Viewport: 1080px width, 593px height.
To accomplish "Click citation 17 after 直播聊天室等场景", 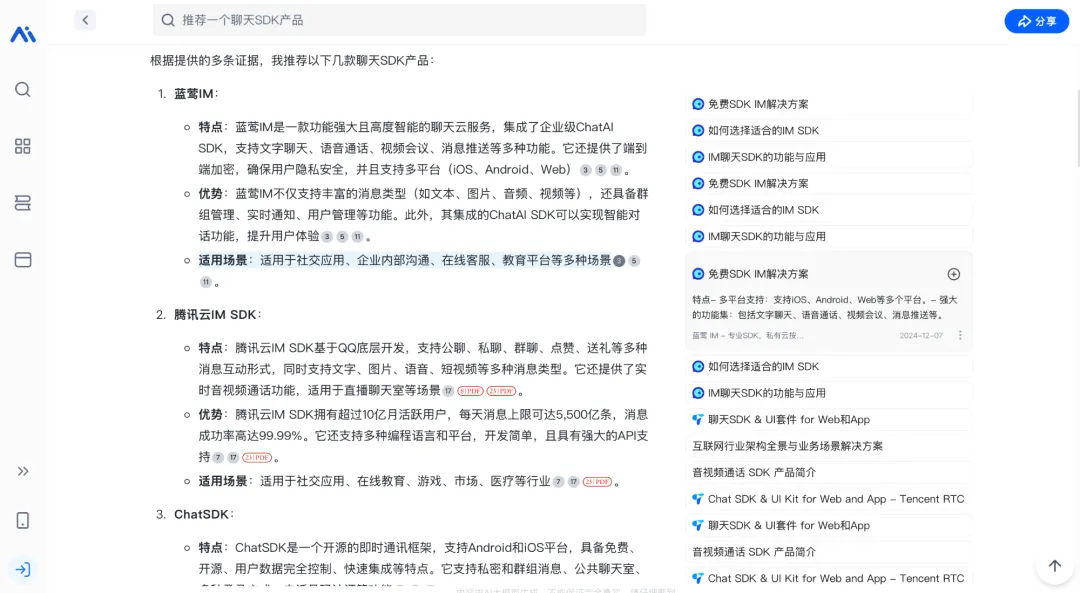I will (x=448, y=391).
